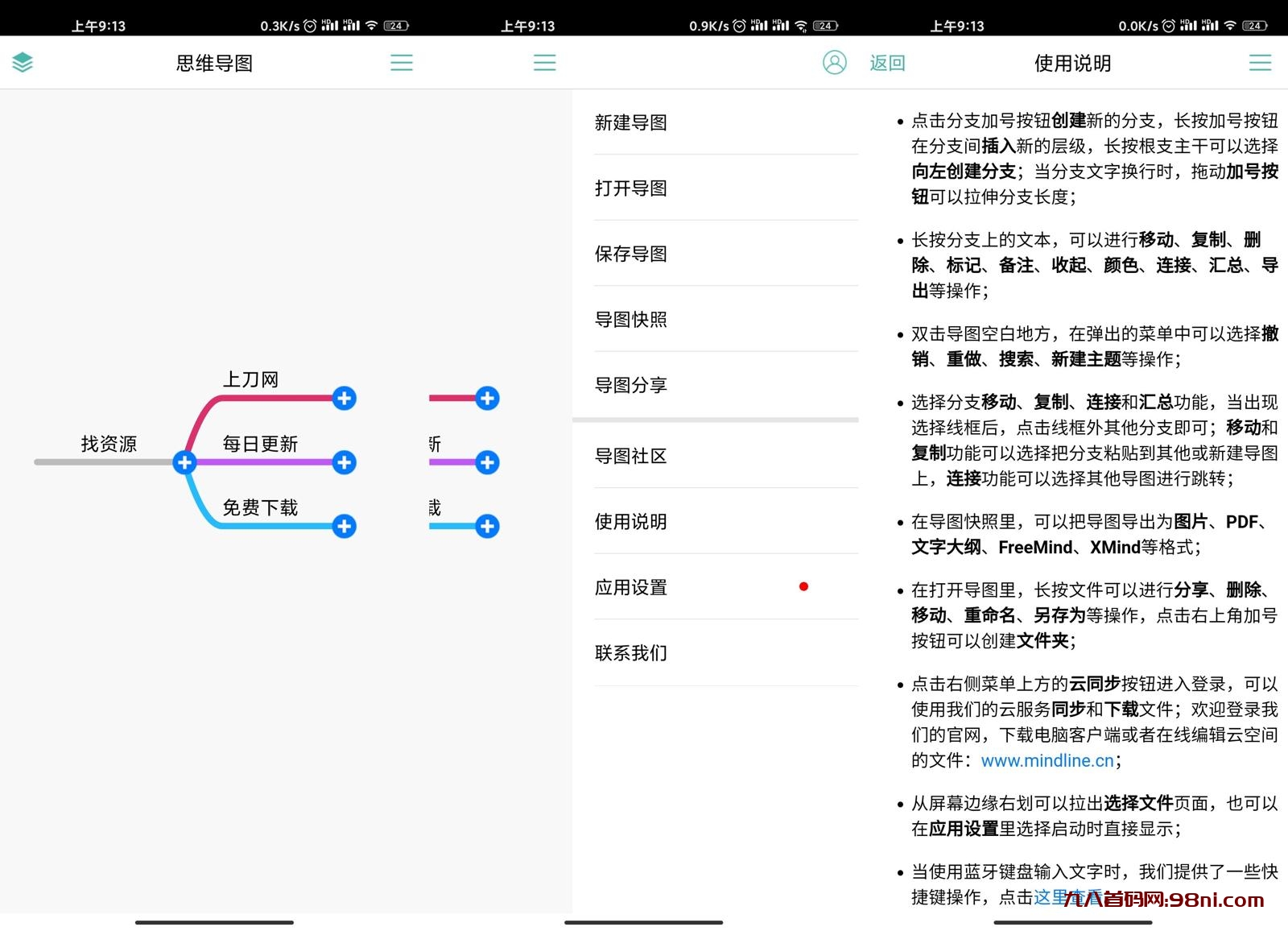1288x931 pixels.
Task: Select the 每日更新 branch text
Action: [x=260, y=444]
